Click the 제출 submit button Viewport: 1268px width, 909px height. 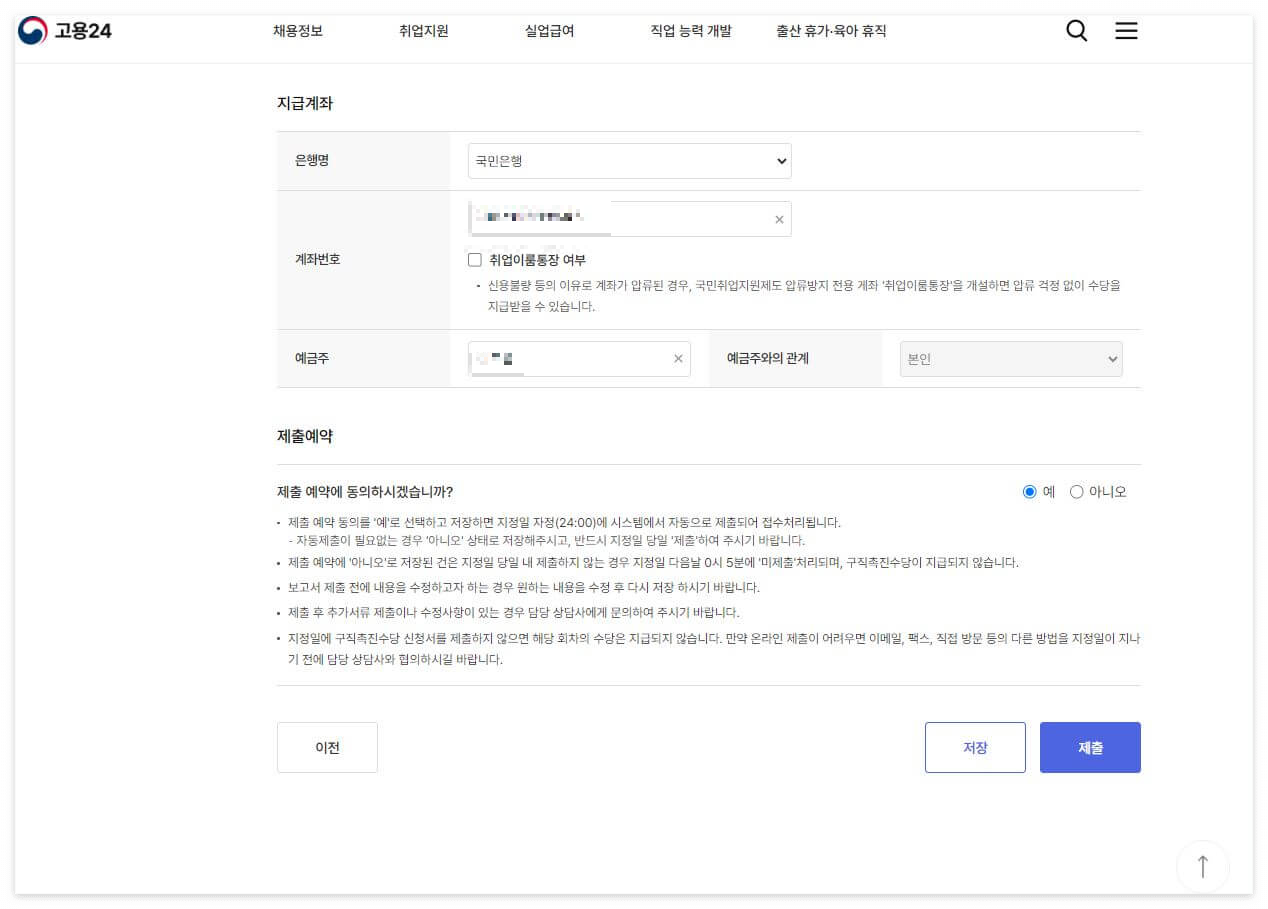(1090, 747)
